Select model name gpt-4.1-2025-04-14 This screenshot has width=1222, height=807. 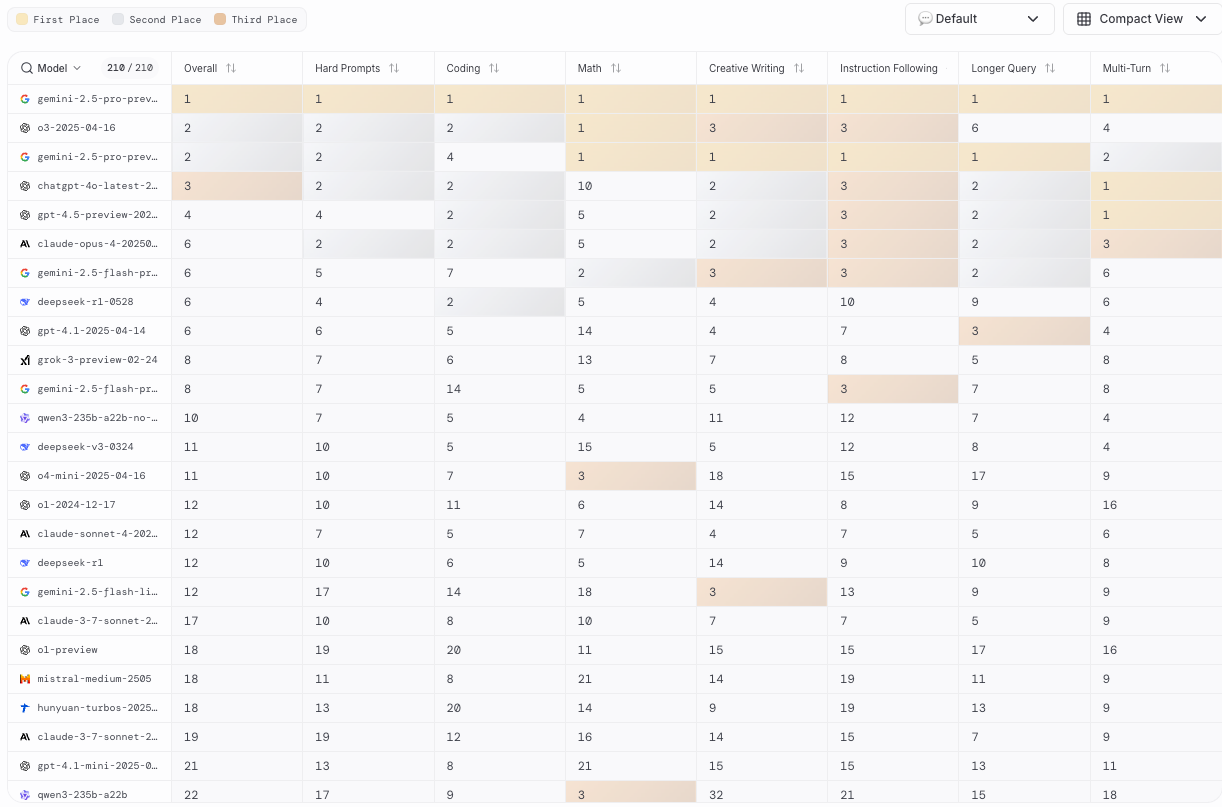tap(91, 331)
